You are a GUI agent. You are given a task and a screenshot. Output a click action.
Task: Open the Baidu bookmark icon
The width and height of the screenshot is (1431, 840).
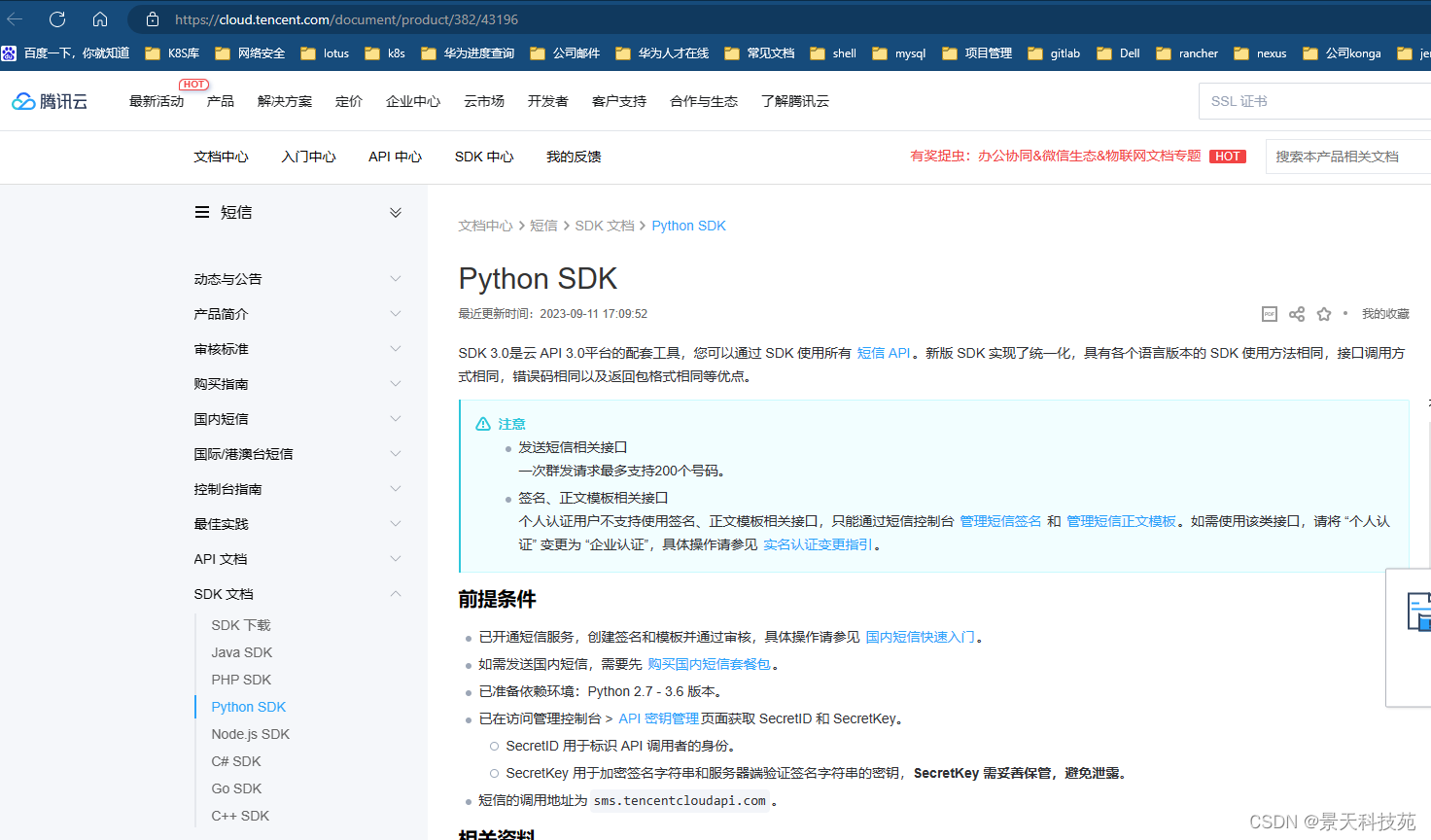pos(8,53)
